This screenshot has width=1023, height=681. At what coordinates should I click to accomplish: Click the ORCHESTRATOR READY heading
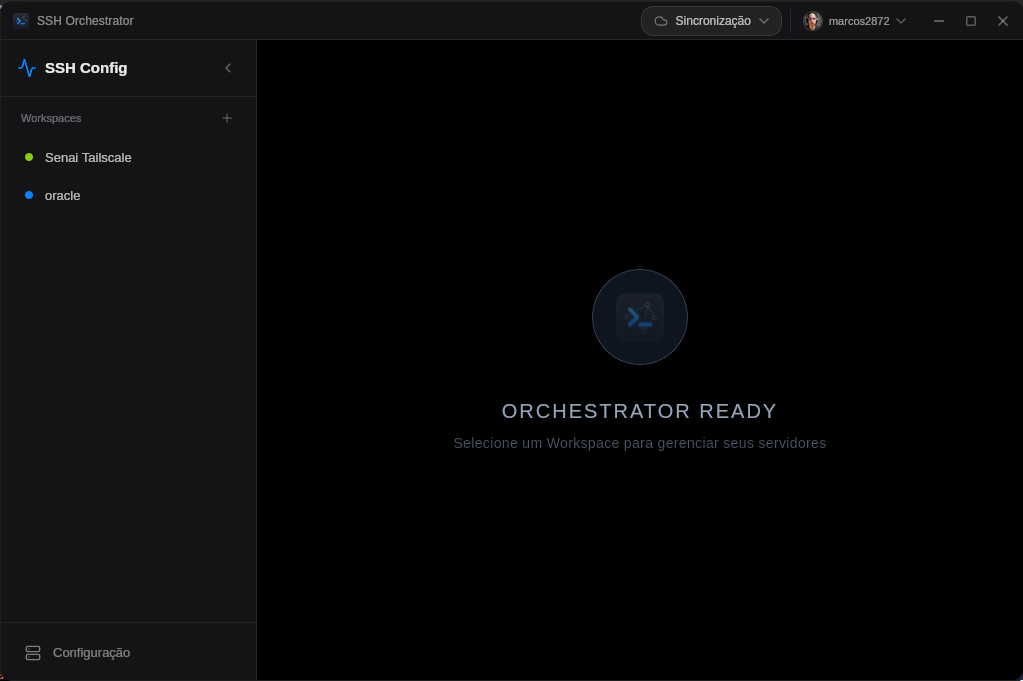click(x=639, y=411)
